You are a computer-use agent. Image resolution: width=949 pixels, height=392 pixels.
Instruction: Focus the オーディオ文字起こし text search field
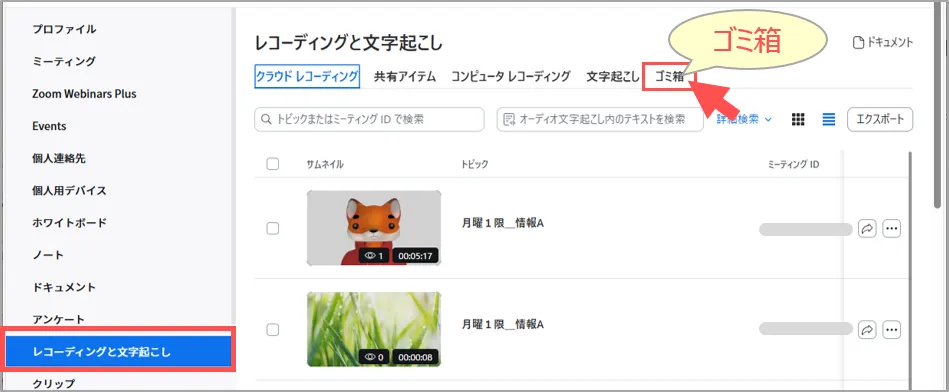pos(600,119)
